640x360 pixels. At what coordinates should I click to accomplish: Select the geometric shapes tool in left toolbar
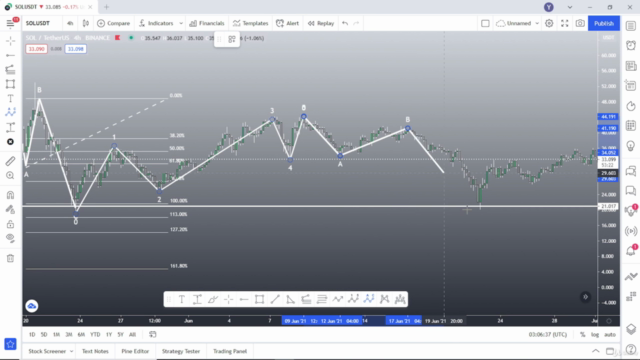(x=11, y=84)
